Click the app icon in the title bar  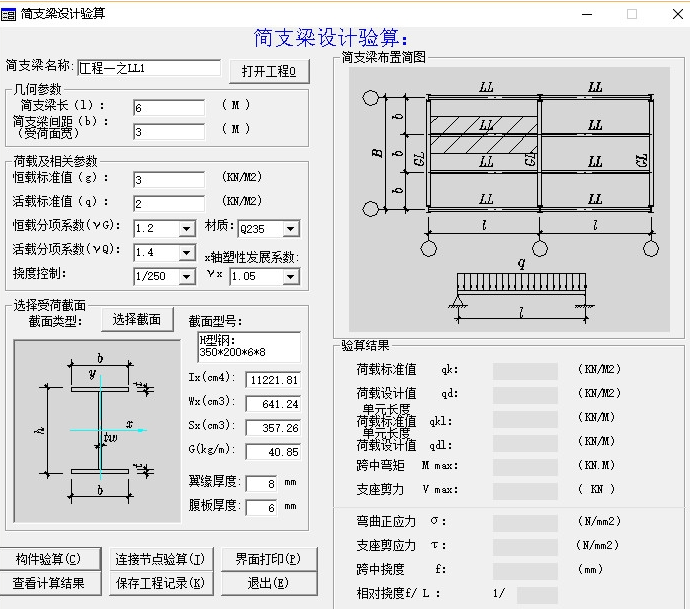(10, 13)
